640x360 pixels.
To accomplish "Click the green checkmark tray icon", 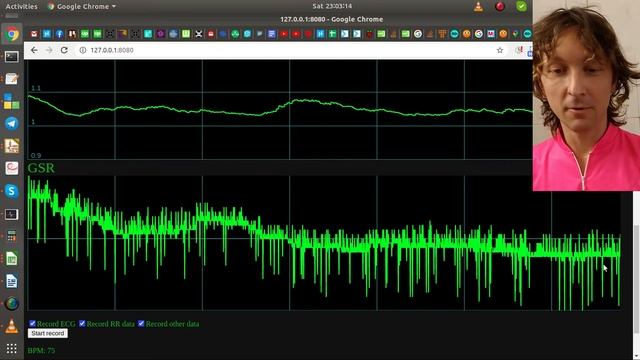I will tap(521, 6).
